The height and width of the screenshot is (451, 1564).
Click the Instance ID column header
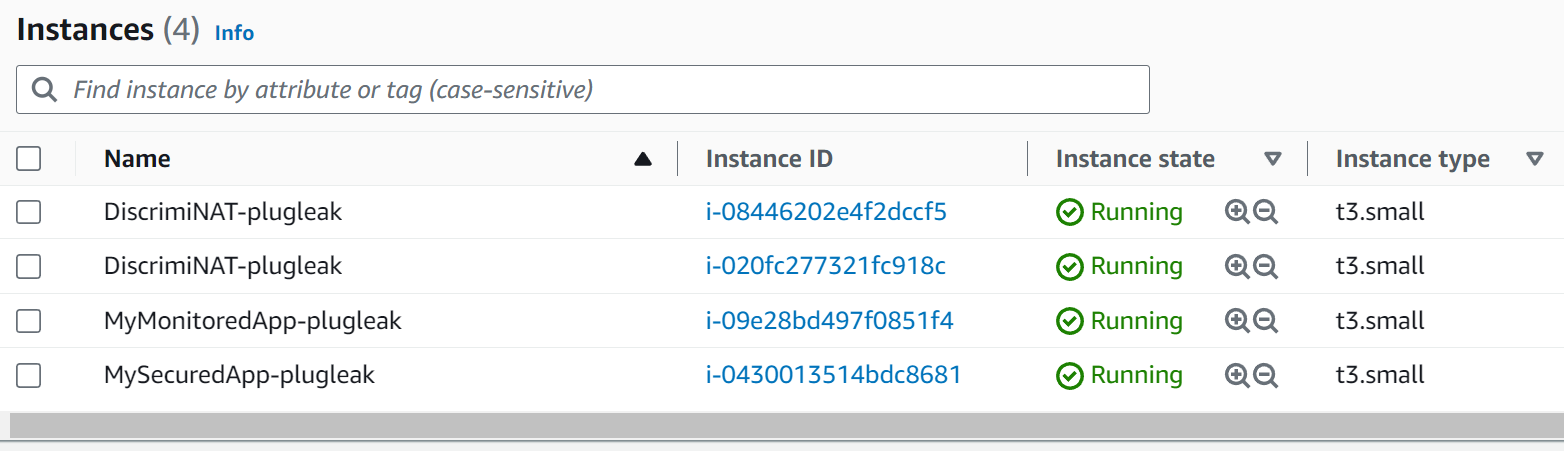pyautogui.click(x=768, y=159)
